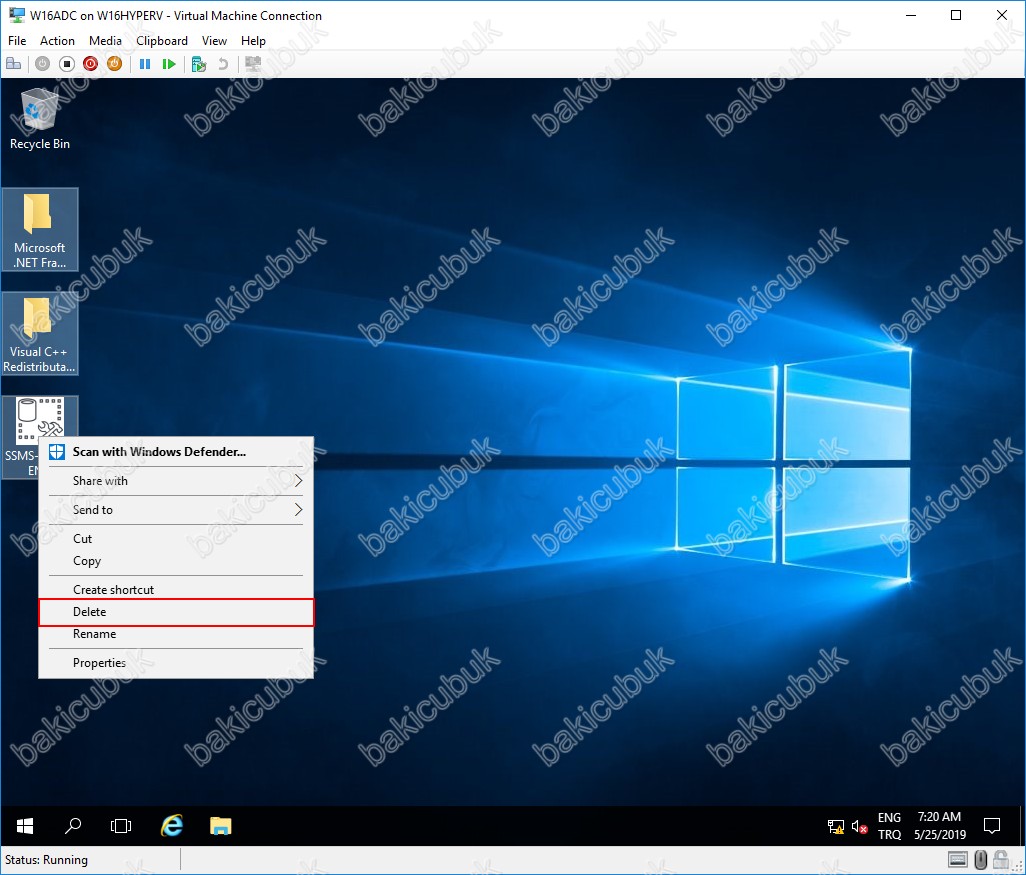Minimize the Virtual Machine Connection window

(911, 15)
